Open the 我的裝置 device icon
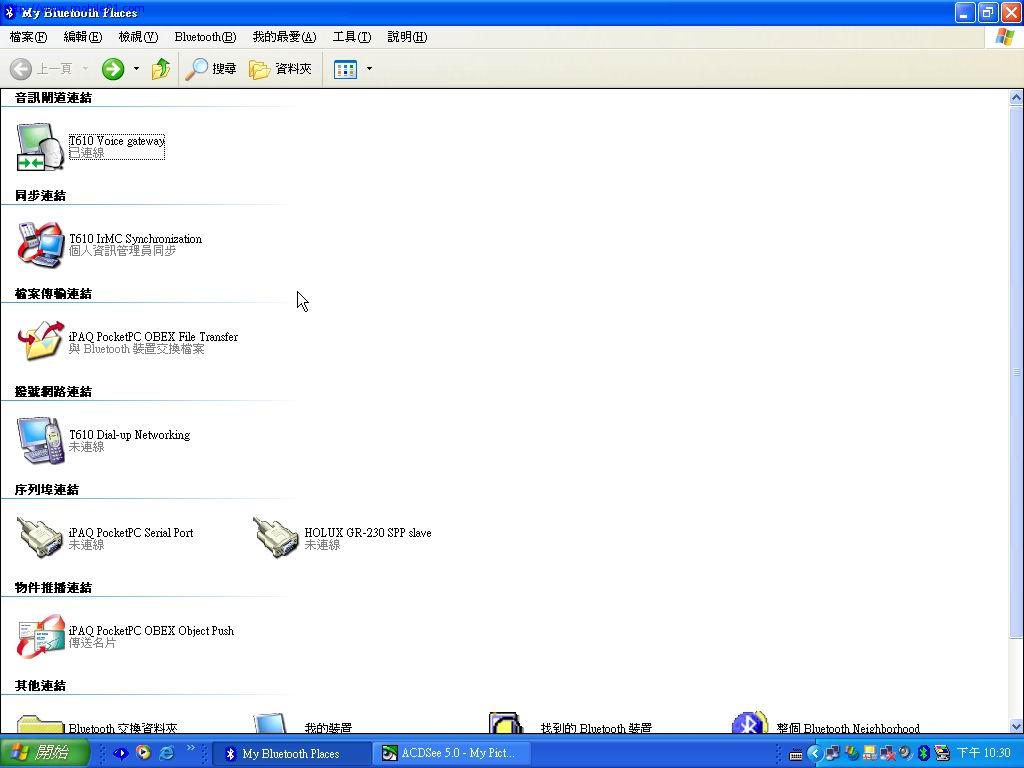This screenshot has height=768, width=1024. pos(271,723)
